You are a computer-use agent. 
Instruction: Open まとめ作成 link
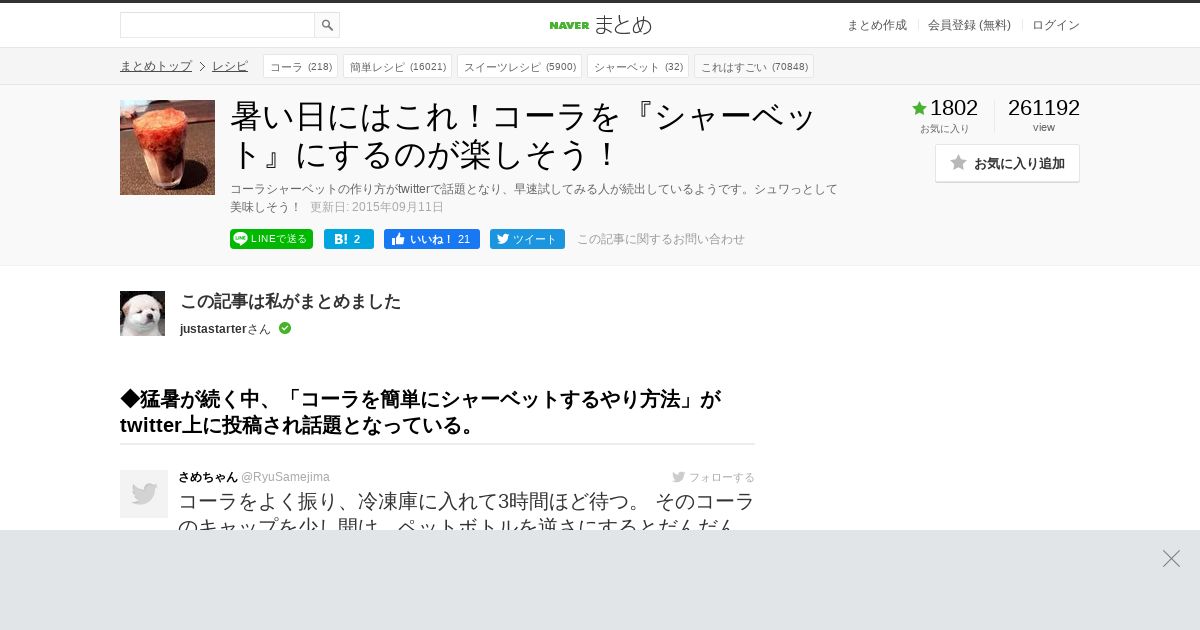877,25
